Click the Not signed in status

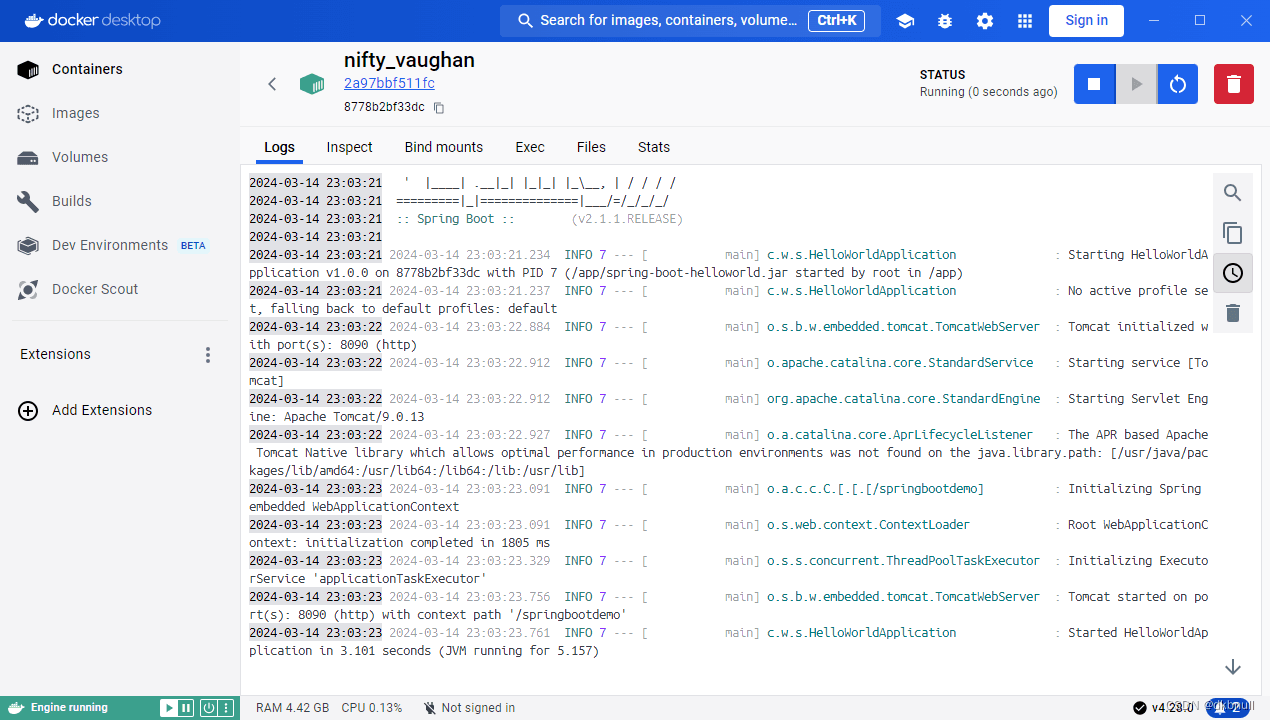[x=469, y=708]
